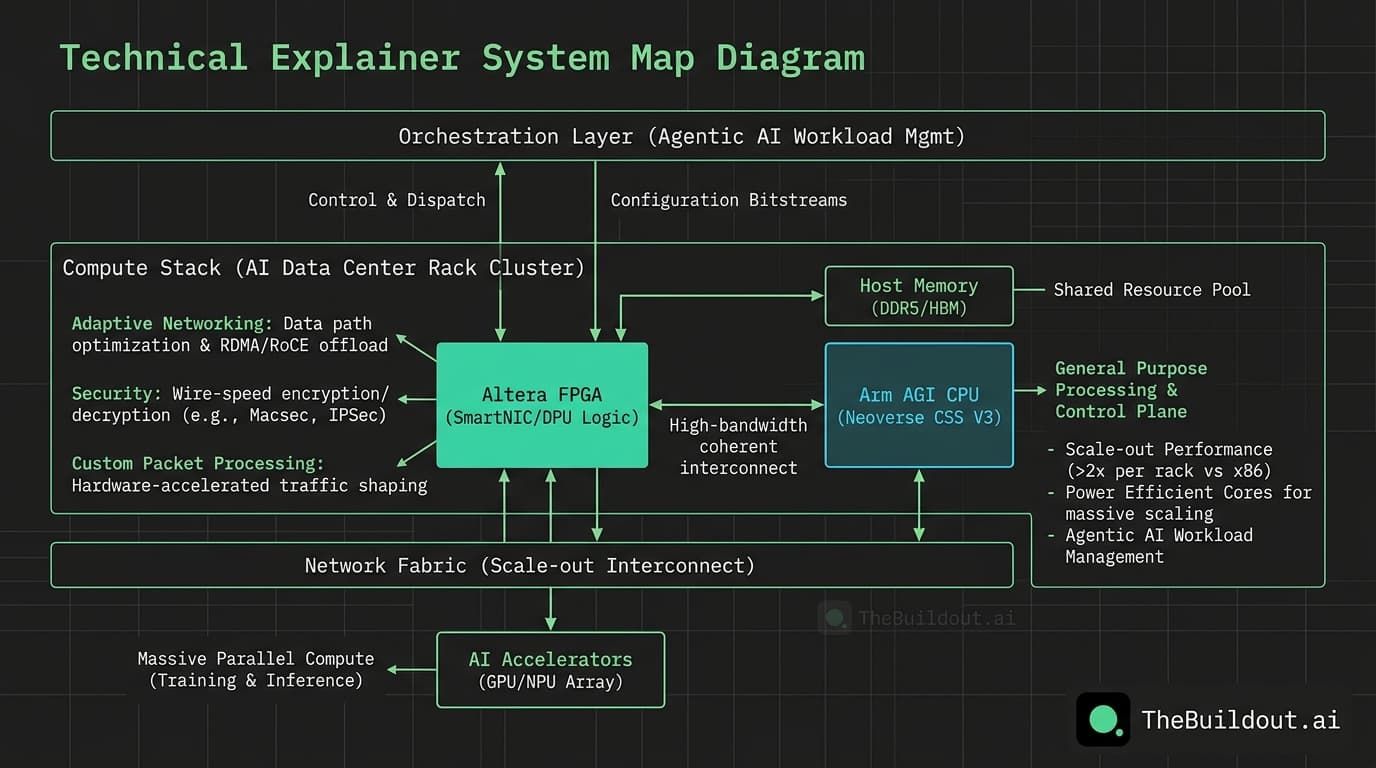Click the diagram title text
Image resolution: width=1376 pixels, height=768 pixels.
click(463, 57)
